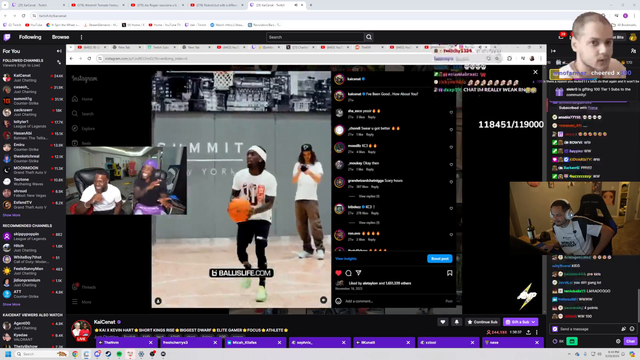Open the Twitch home logo
640x360 pixels.
[x=7, y=37]
